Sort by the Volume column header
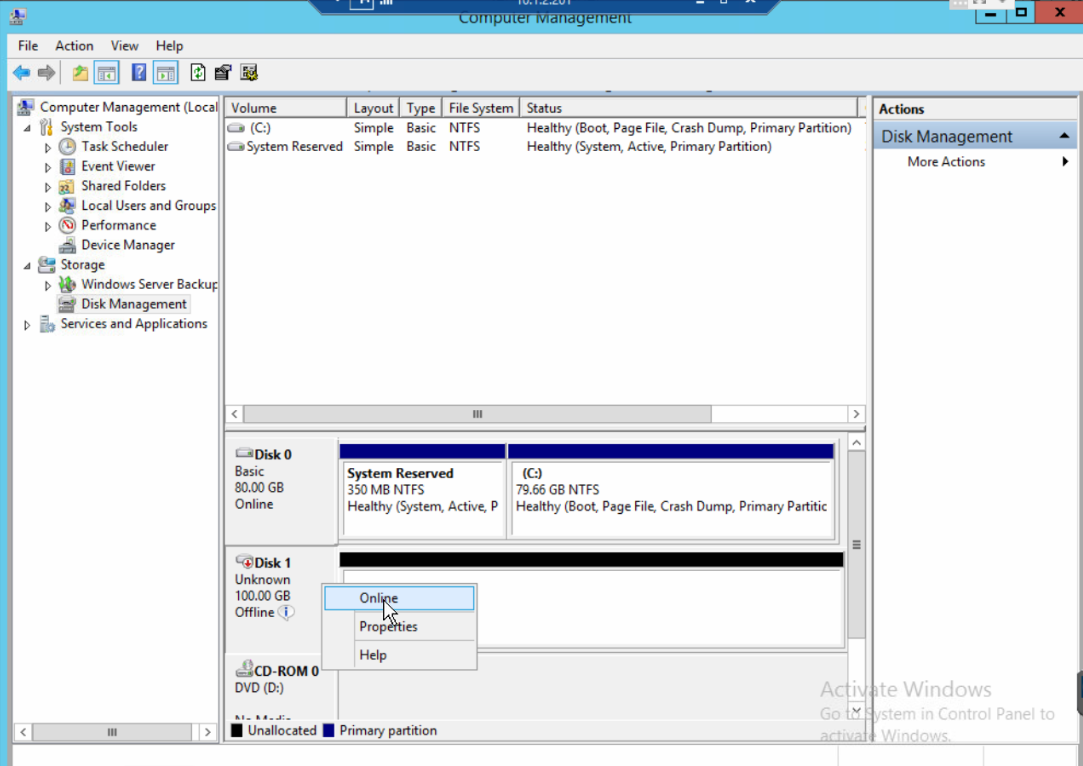 pyautogui.click(x=285, y=108)
